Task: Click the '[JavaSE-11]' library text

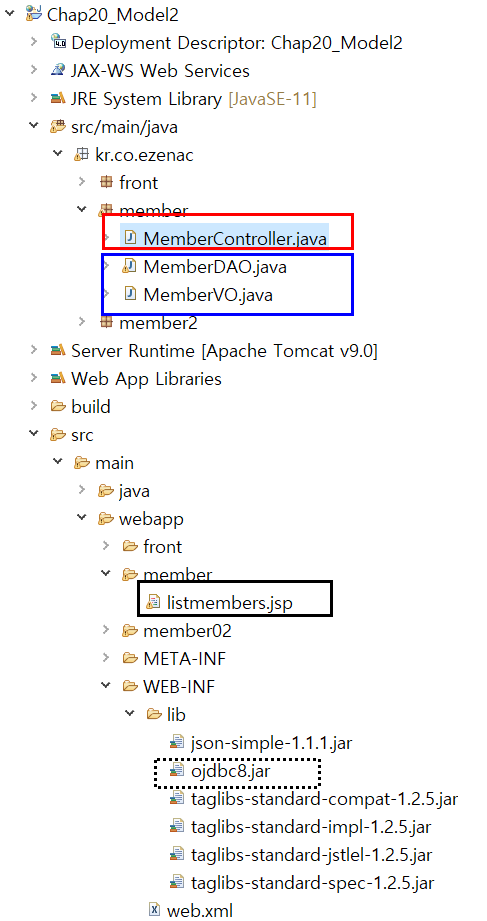Action: coord(272,99)
